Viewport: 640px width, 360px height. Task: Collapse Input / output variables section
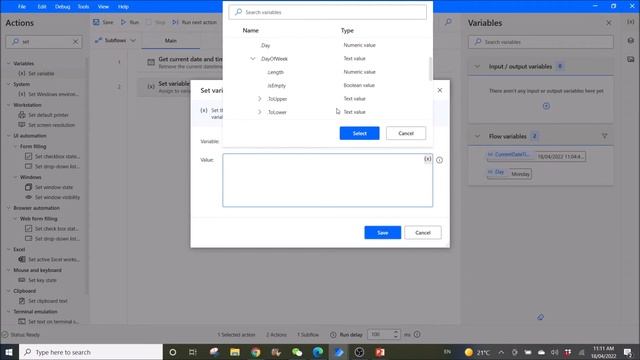point(477,67)
